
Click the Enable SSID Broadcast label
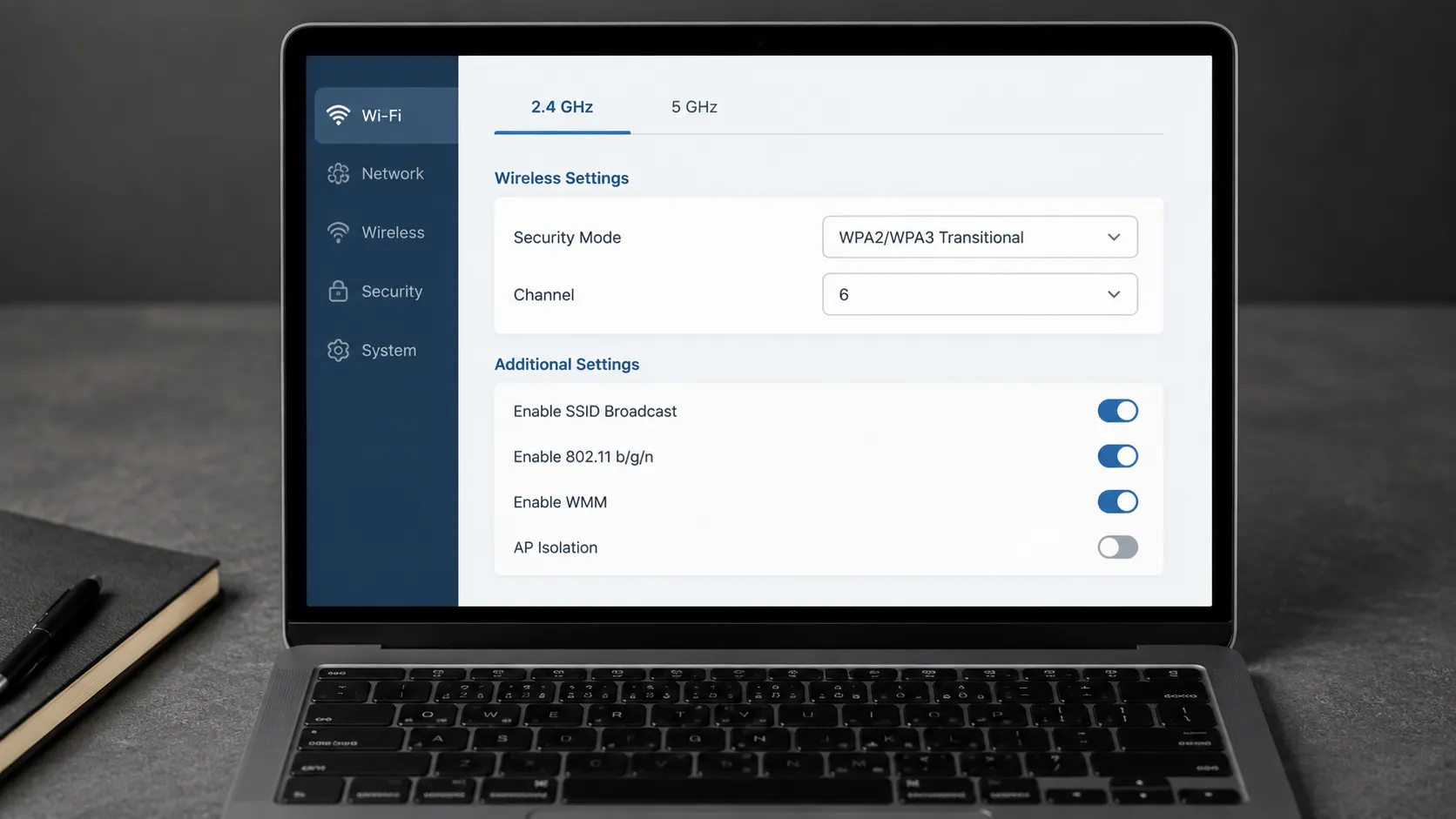coord(595,411)
